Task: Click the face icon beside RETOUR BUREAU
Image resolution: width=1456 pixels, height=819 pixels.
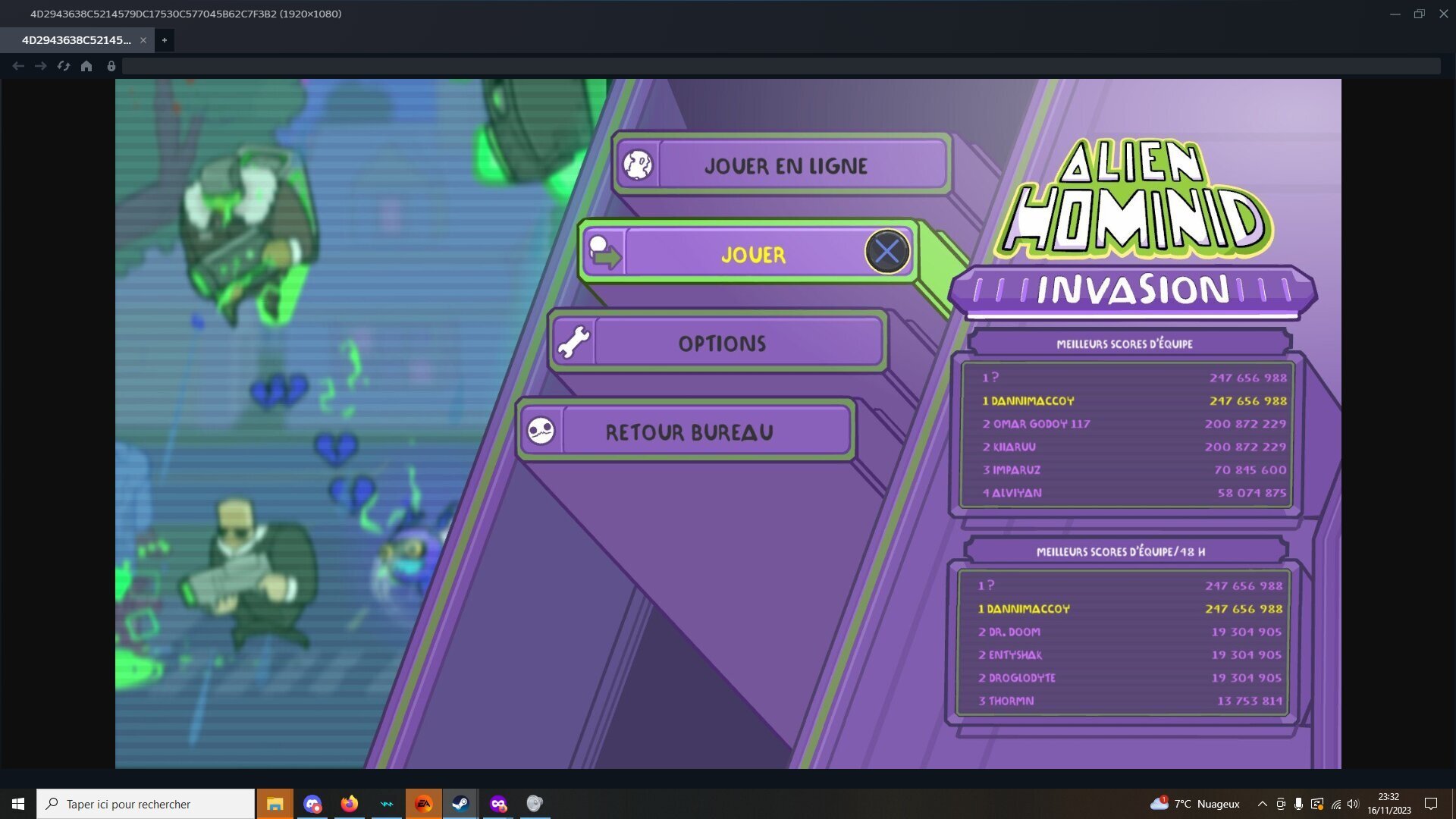Action: click(541, 431)
